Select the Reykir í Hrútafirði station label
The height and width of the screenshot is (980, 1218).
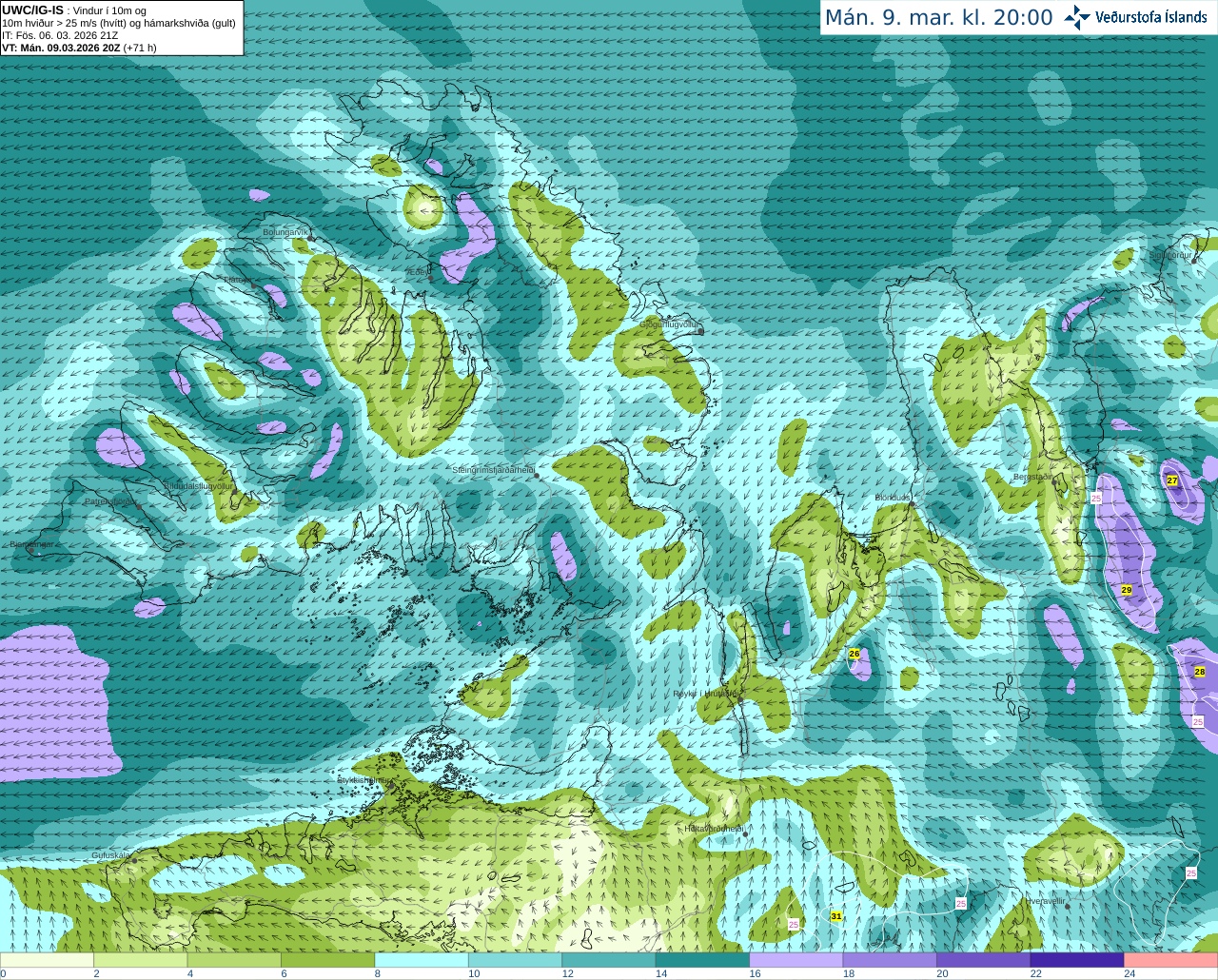pyautogui.click(x=705, y=694)
